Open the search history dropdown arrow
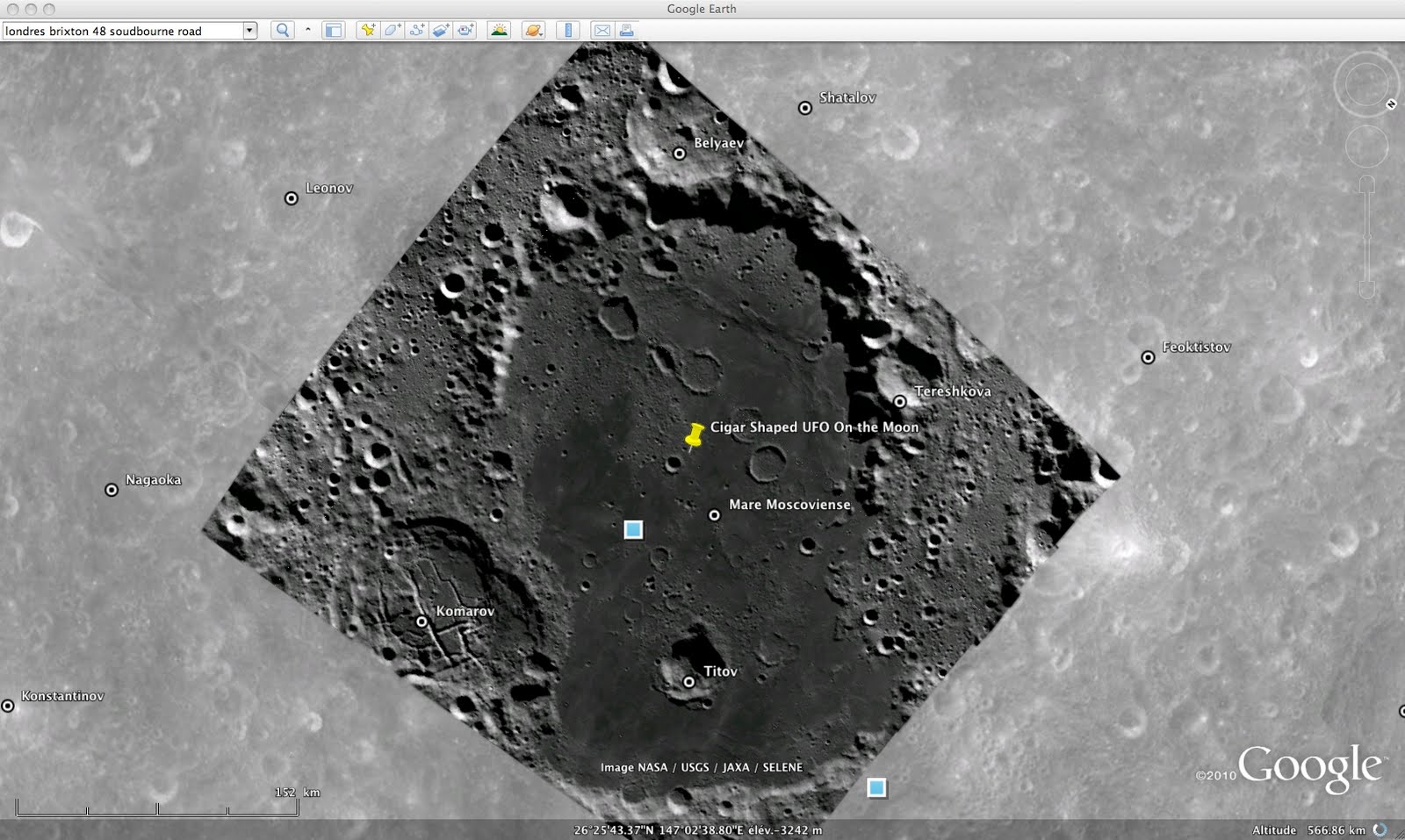Screen dimensions: 1405x840 click(249, 31)
